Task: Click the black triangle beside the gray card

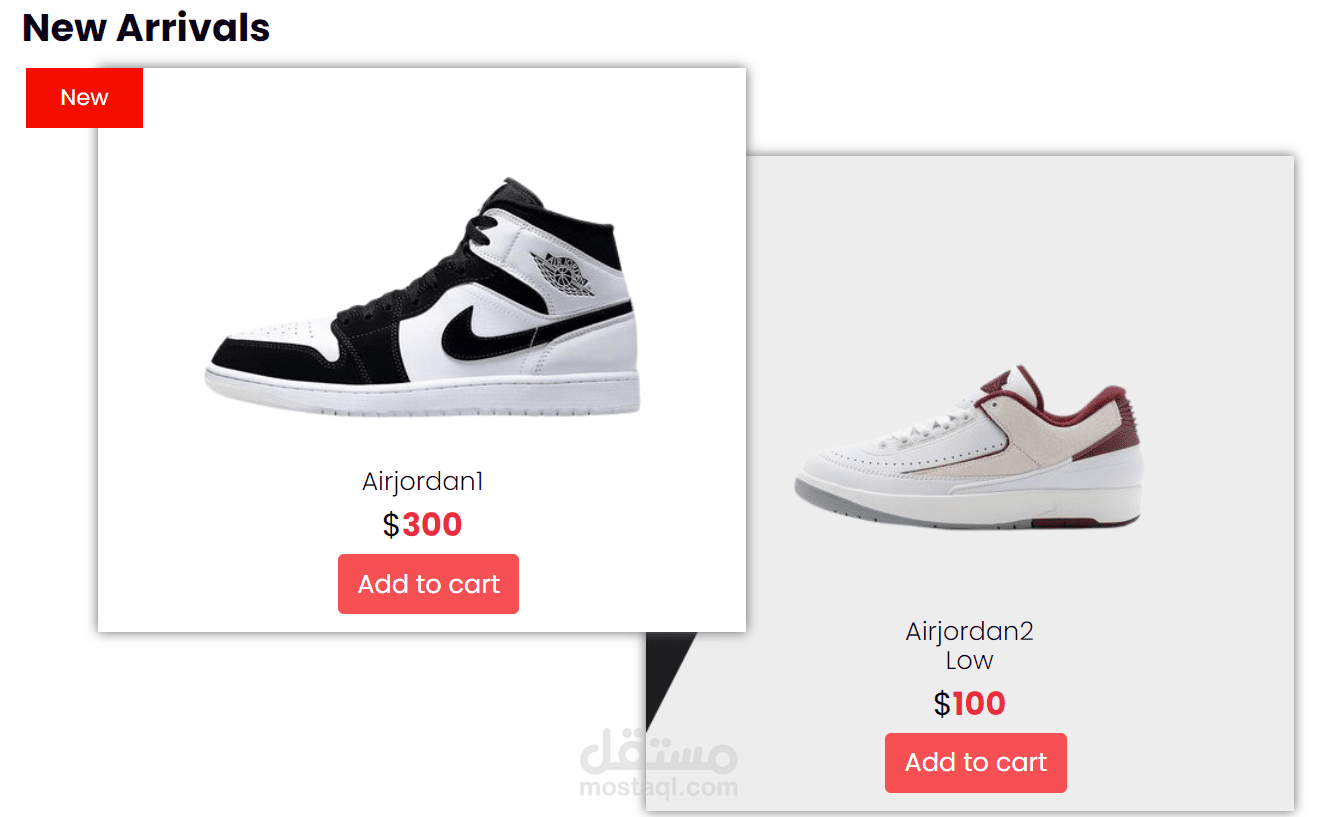Action: 669,681
